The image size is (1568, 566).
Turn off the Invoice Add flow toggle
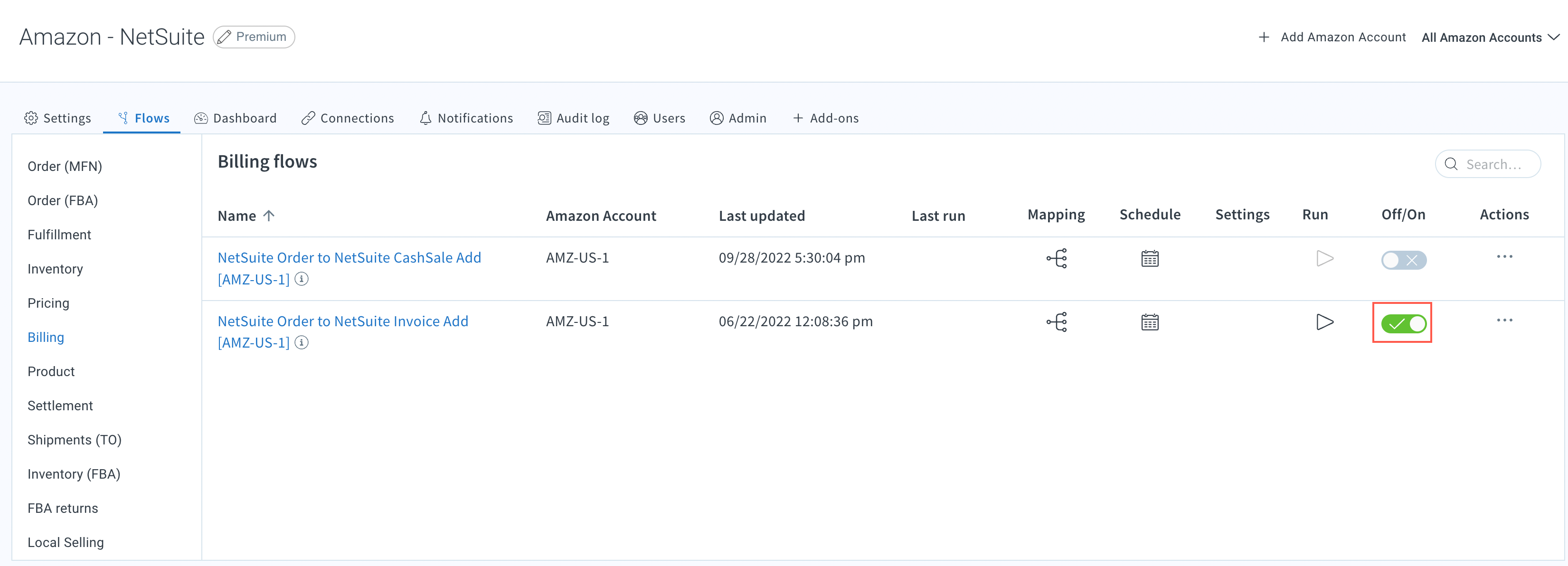point(1404,324)
